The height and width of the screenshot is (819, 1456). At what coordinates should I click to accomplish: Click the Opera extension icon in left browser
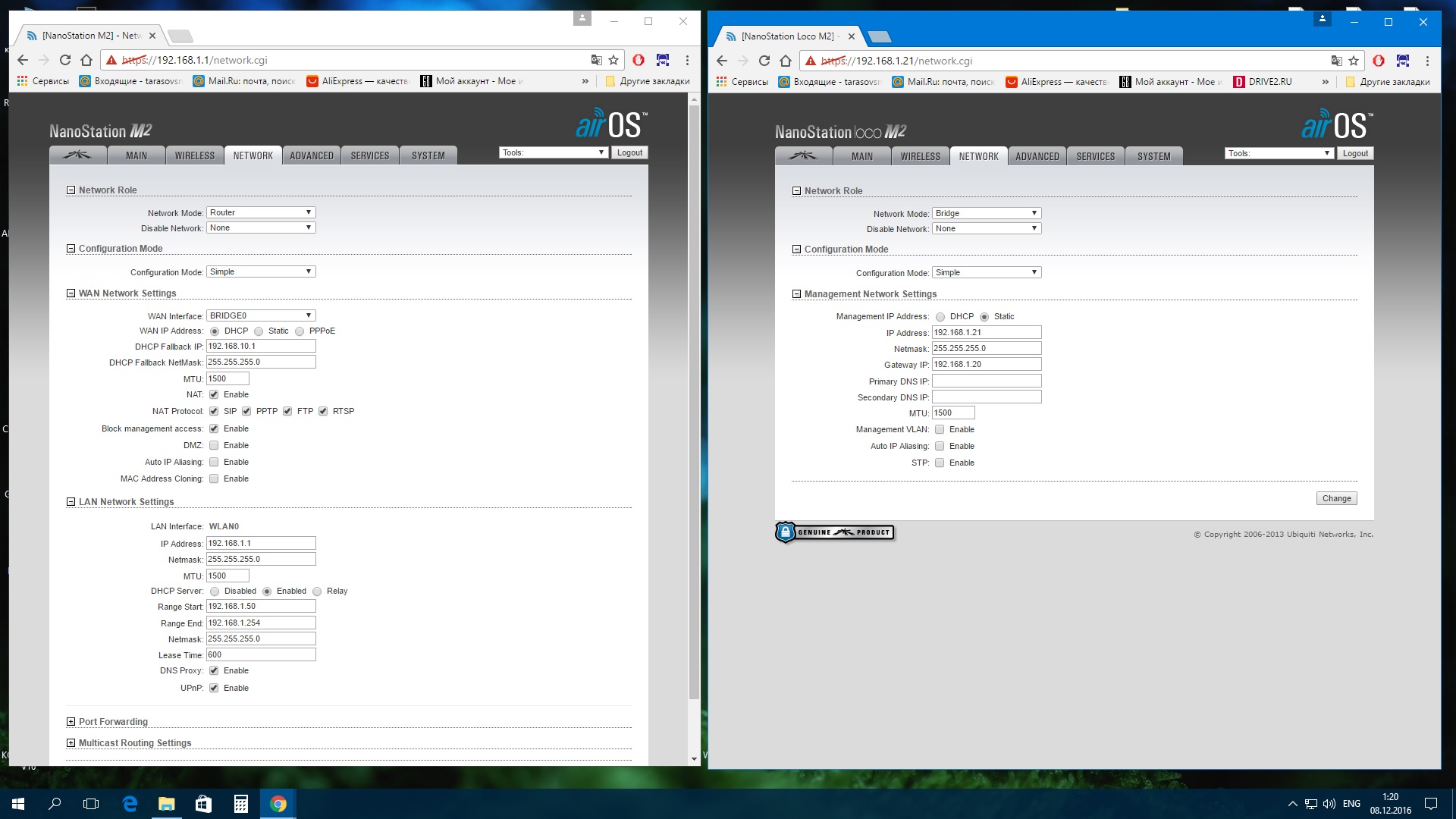[x=639, y=60]
